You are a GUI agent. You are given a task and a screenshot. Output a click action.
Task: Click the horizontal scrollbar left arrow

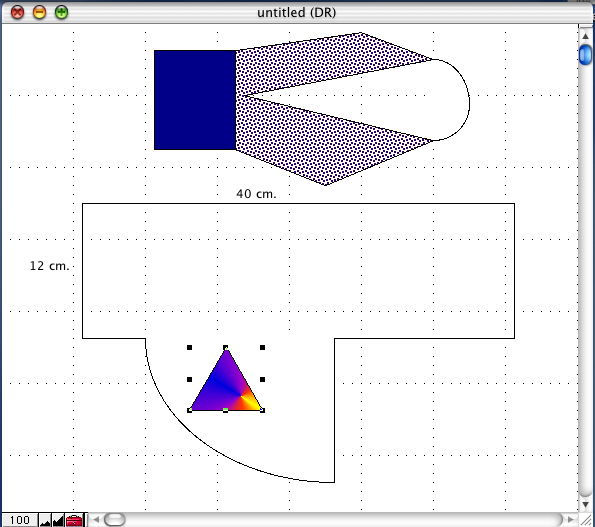point(96,519)
